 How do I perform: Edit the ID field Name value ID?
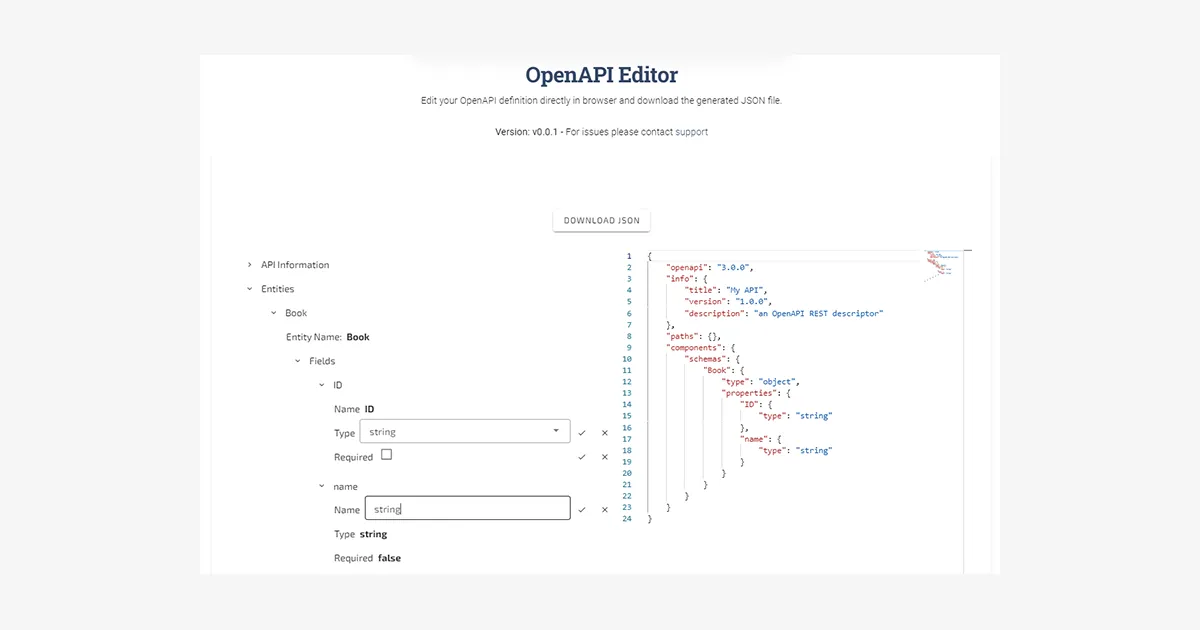tap(370, 409)
